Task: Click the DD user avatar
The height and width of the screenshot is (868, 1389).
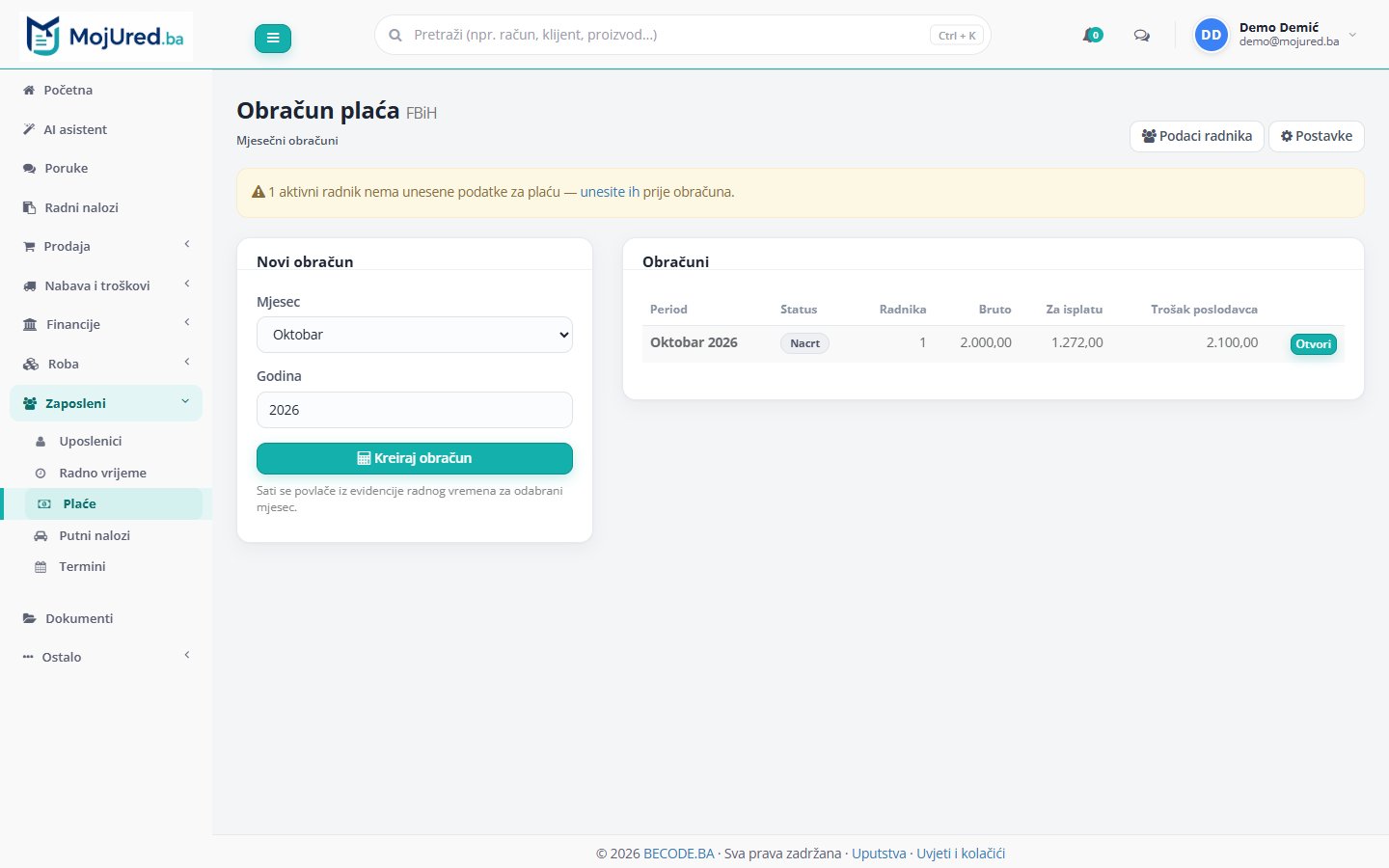Action: click(x=1212, y=35)
